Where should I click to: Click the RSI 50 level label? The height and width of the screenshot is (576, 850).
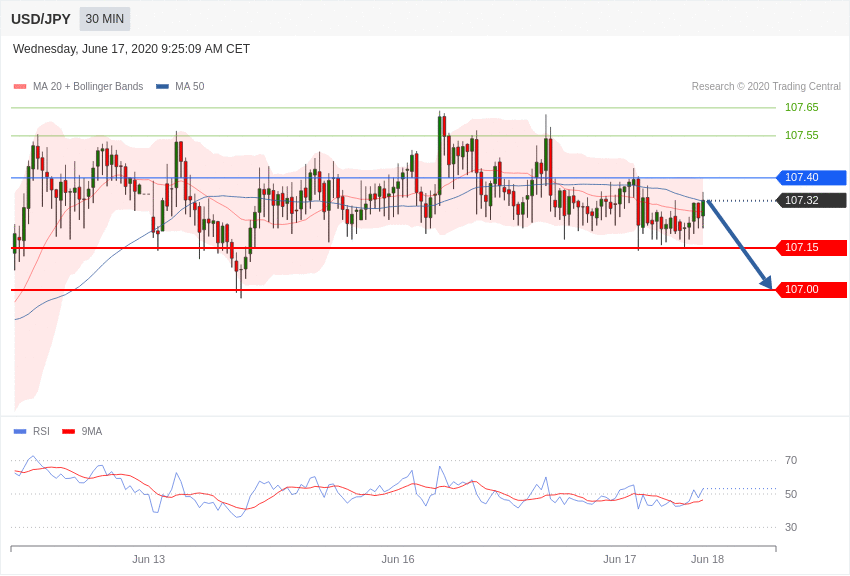point(791,494)
